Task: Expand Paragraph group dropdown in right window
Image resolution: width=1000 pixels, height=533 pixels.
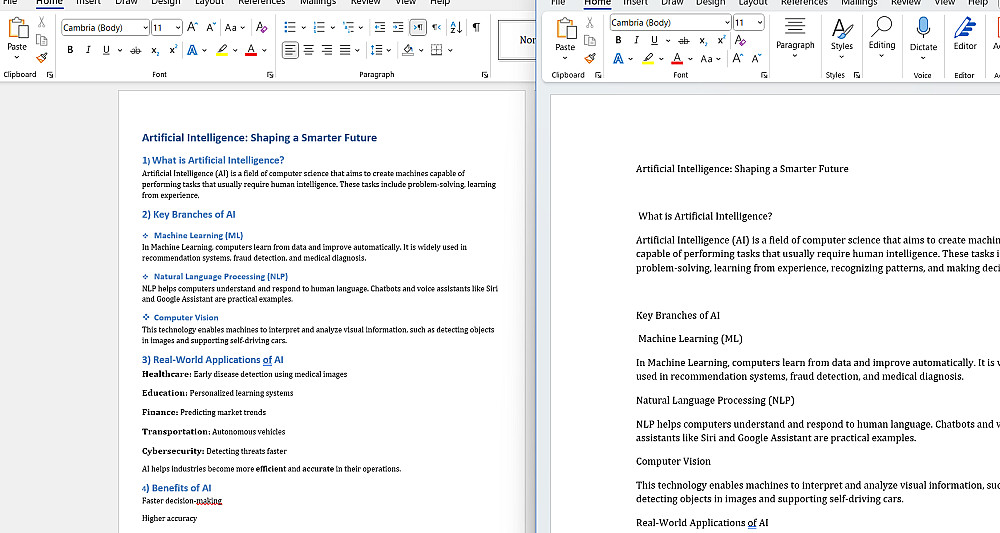Action: click(x=795, y=56)
